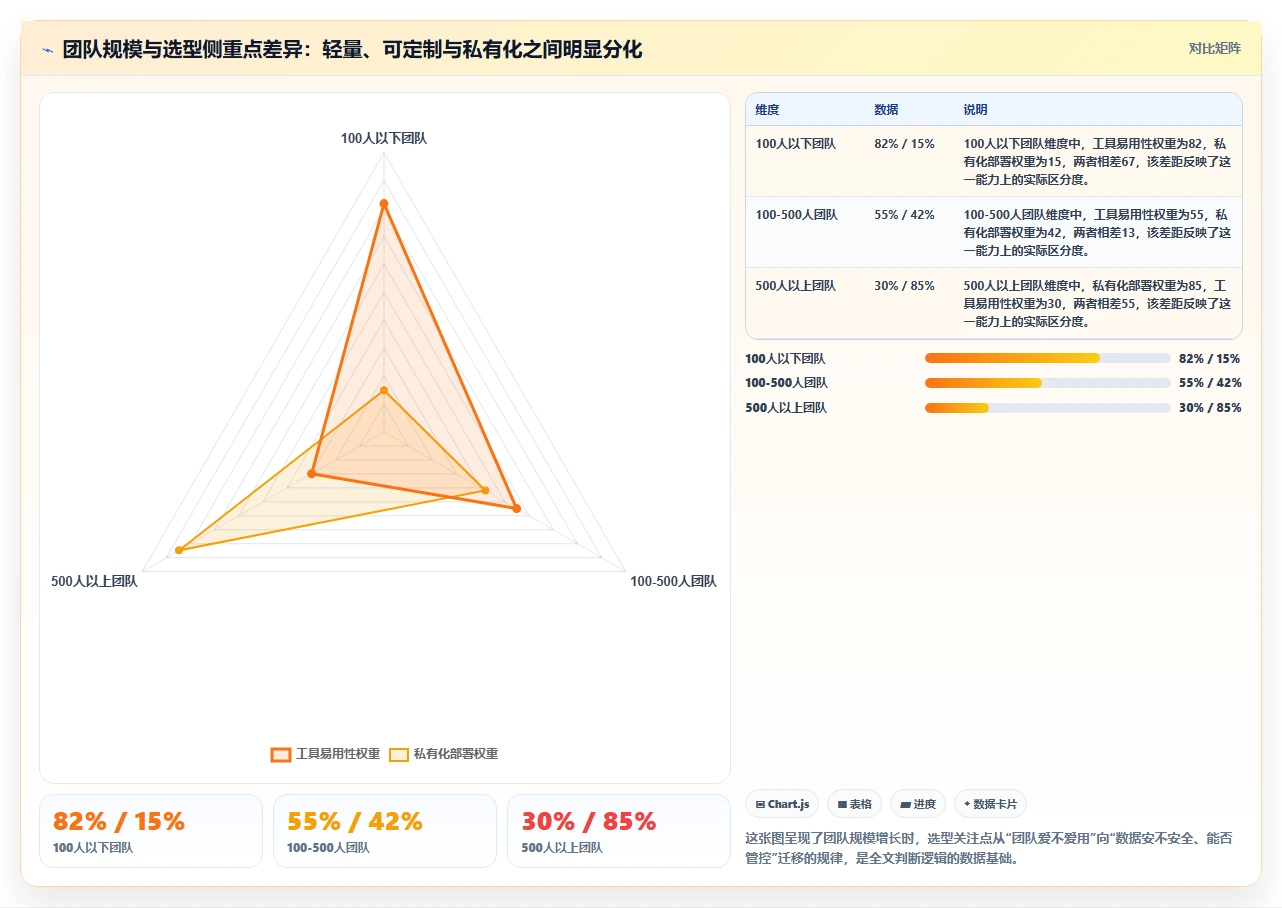
Task: Click yellow data point near 500人以上团队 axis
Action: [x=179, y=550]
